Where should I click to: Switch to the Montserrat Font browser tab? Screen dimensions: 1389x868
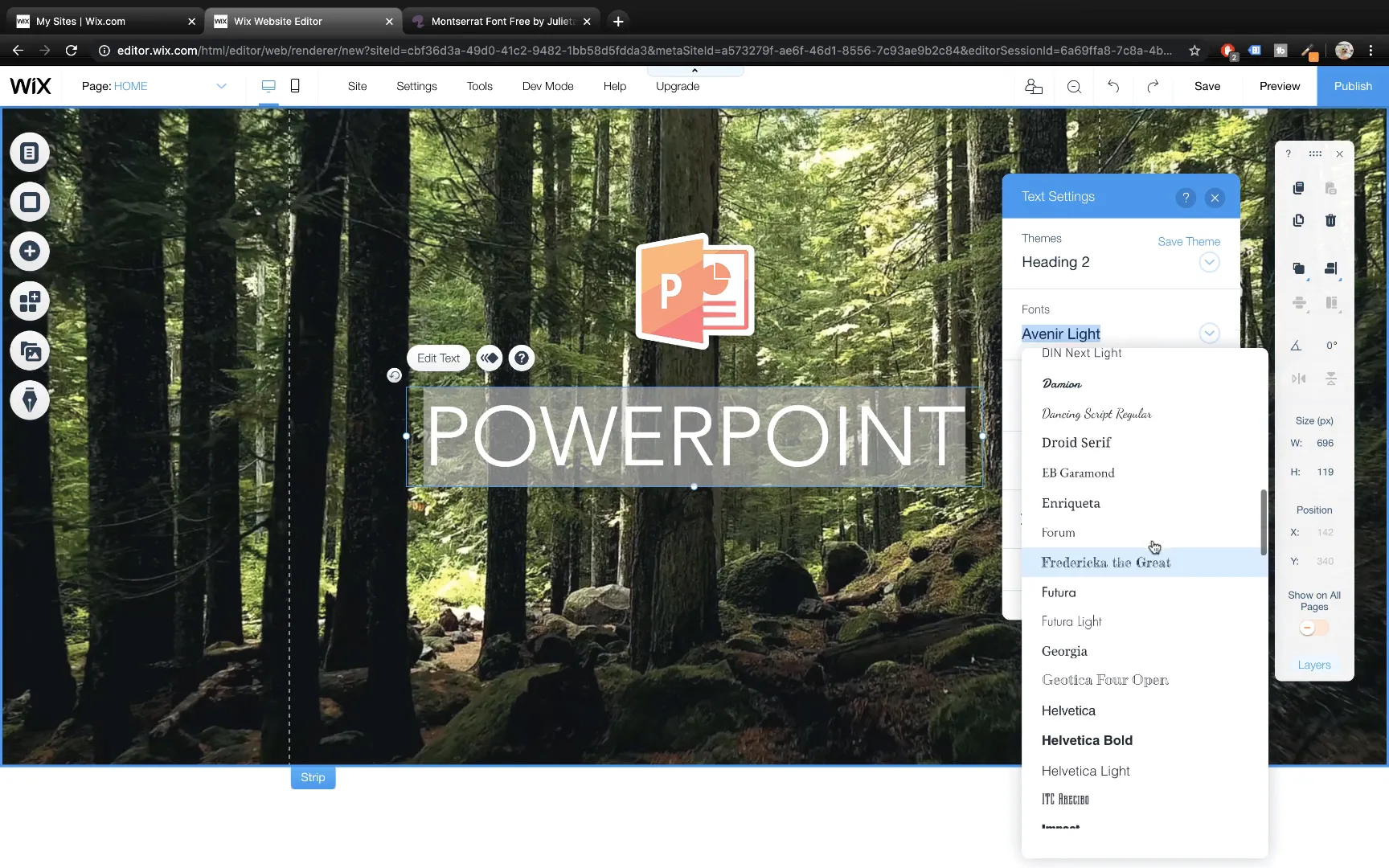[502, 22]
